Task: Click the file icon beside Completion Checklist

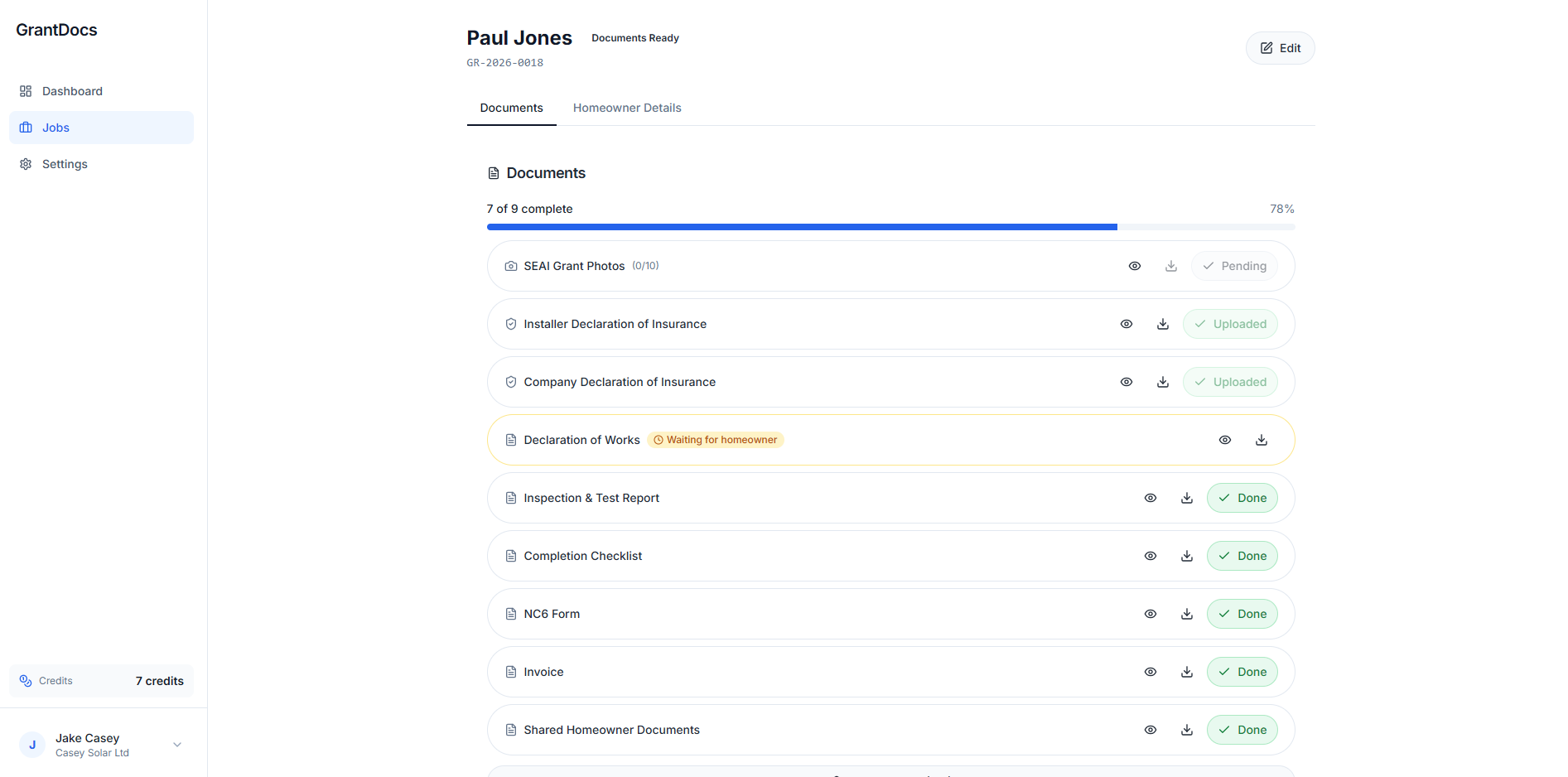Action: [x=511, y=556]
